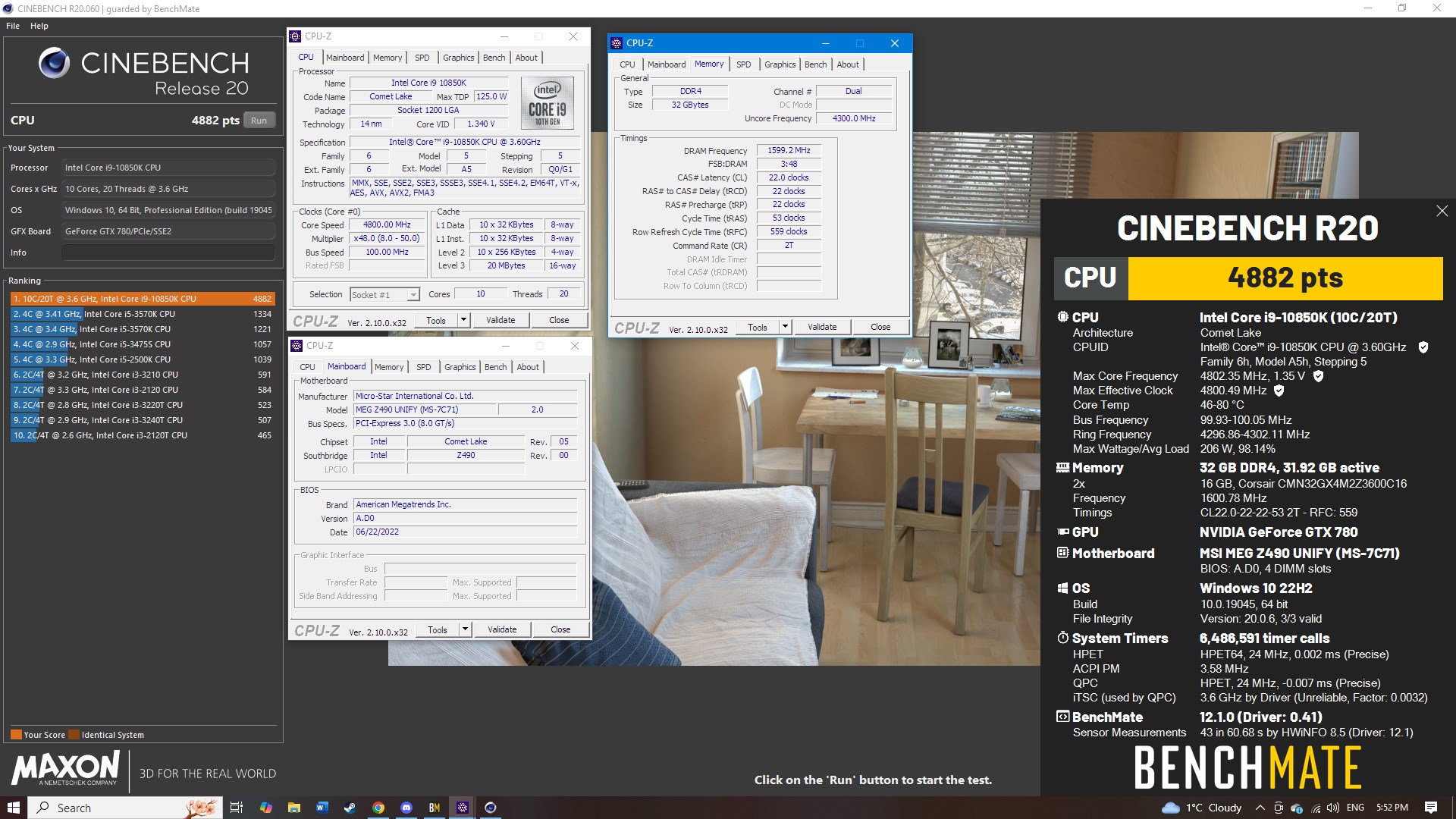The width and height of the screenshot is (1456, 819).
Task: Click Tools button in CPU-Z Memory window
Action: [758, 327]
